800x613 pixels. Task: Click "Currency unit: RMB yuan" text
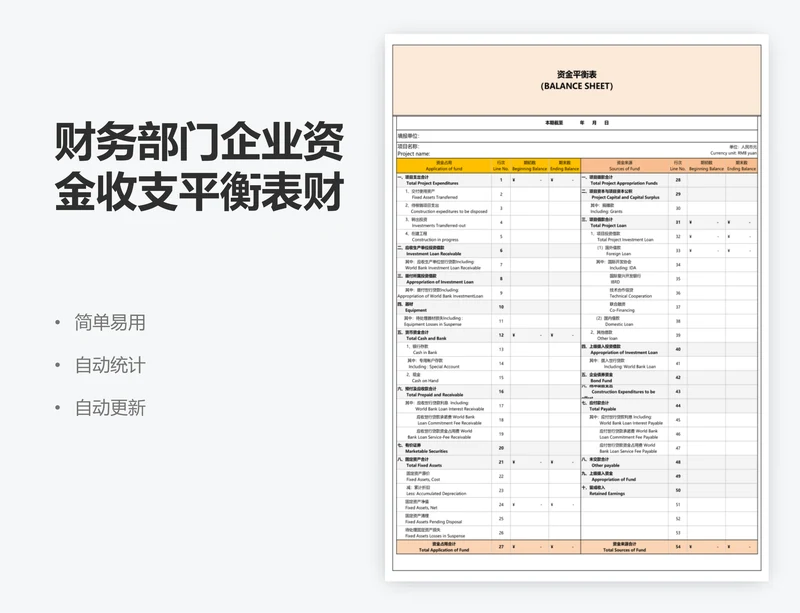733,153
